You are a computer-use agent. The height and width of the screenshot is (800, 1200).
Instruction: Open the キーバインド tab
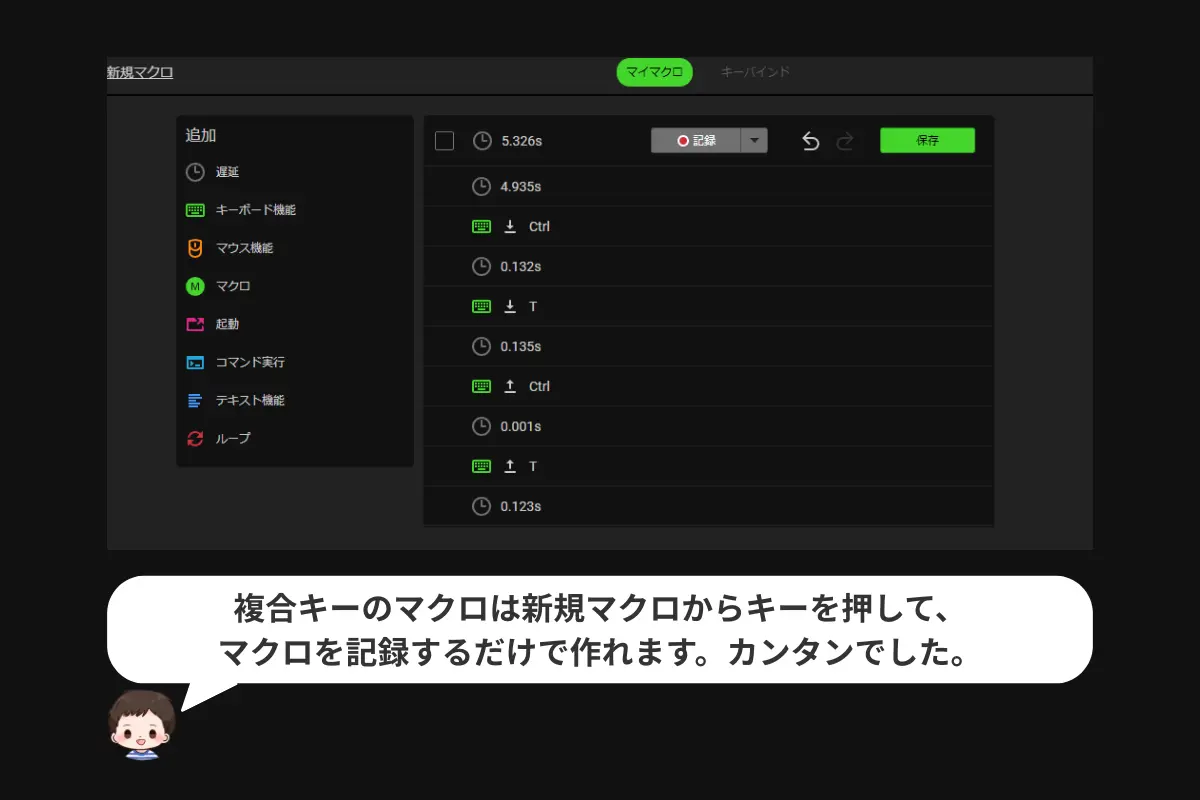click(x=755, y=72)
